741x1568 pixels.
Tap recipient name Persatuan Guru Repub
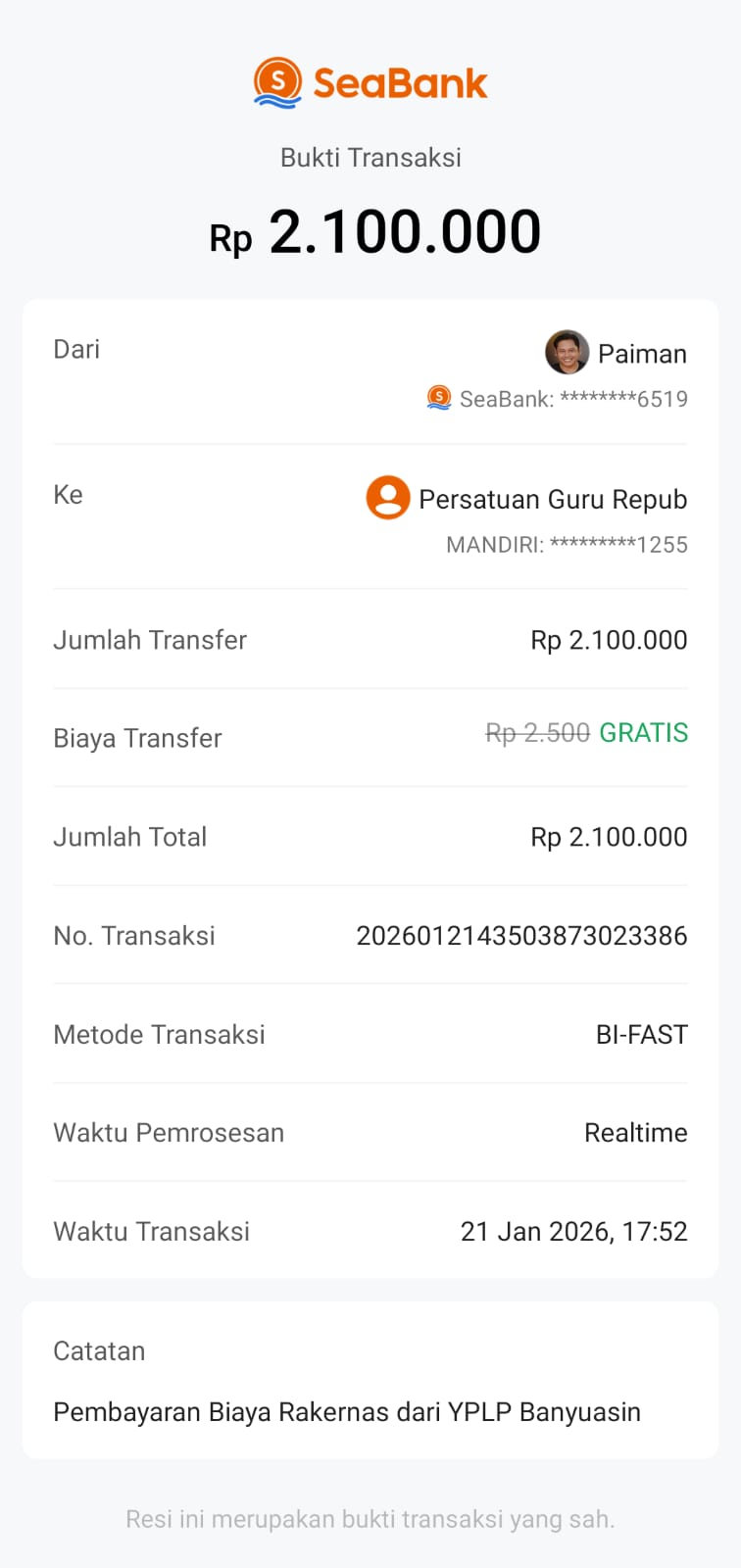pyautogui.click(x=553, y=500)
